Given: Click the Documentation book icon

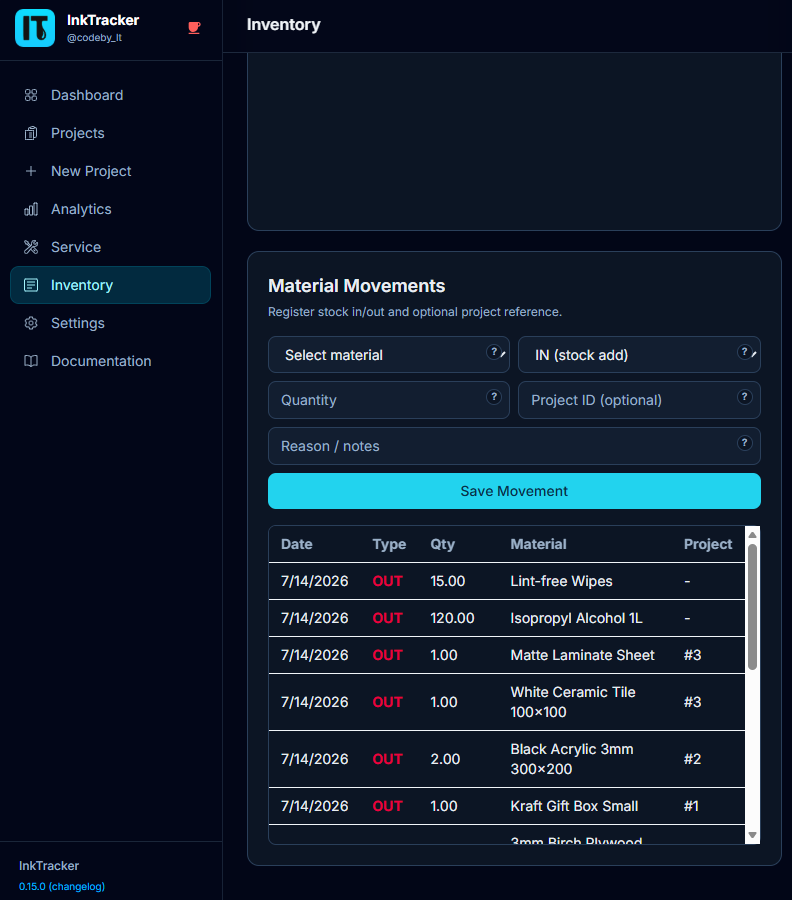Looking at the screenshot, I should coord(31,361).
